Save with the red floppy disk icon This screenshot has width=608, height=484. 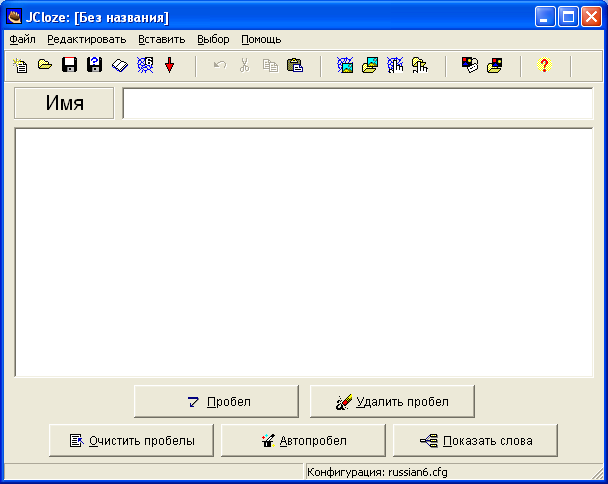point(70,65)
